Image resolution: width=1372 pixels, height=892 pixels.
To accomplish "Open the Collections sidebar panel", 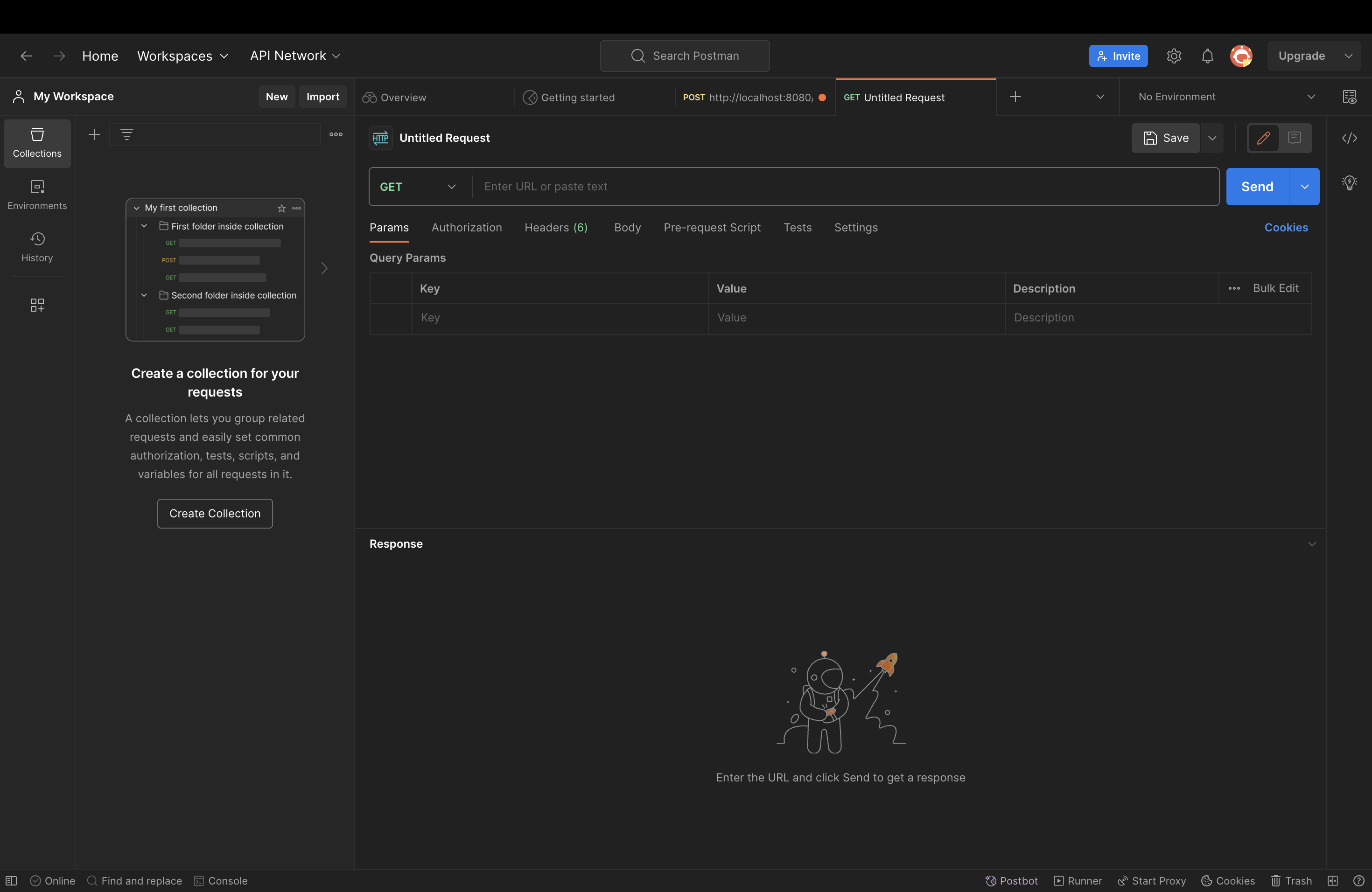I will pos(37,144).
